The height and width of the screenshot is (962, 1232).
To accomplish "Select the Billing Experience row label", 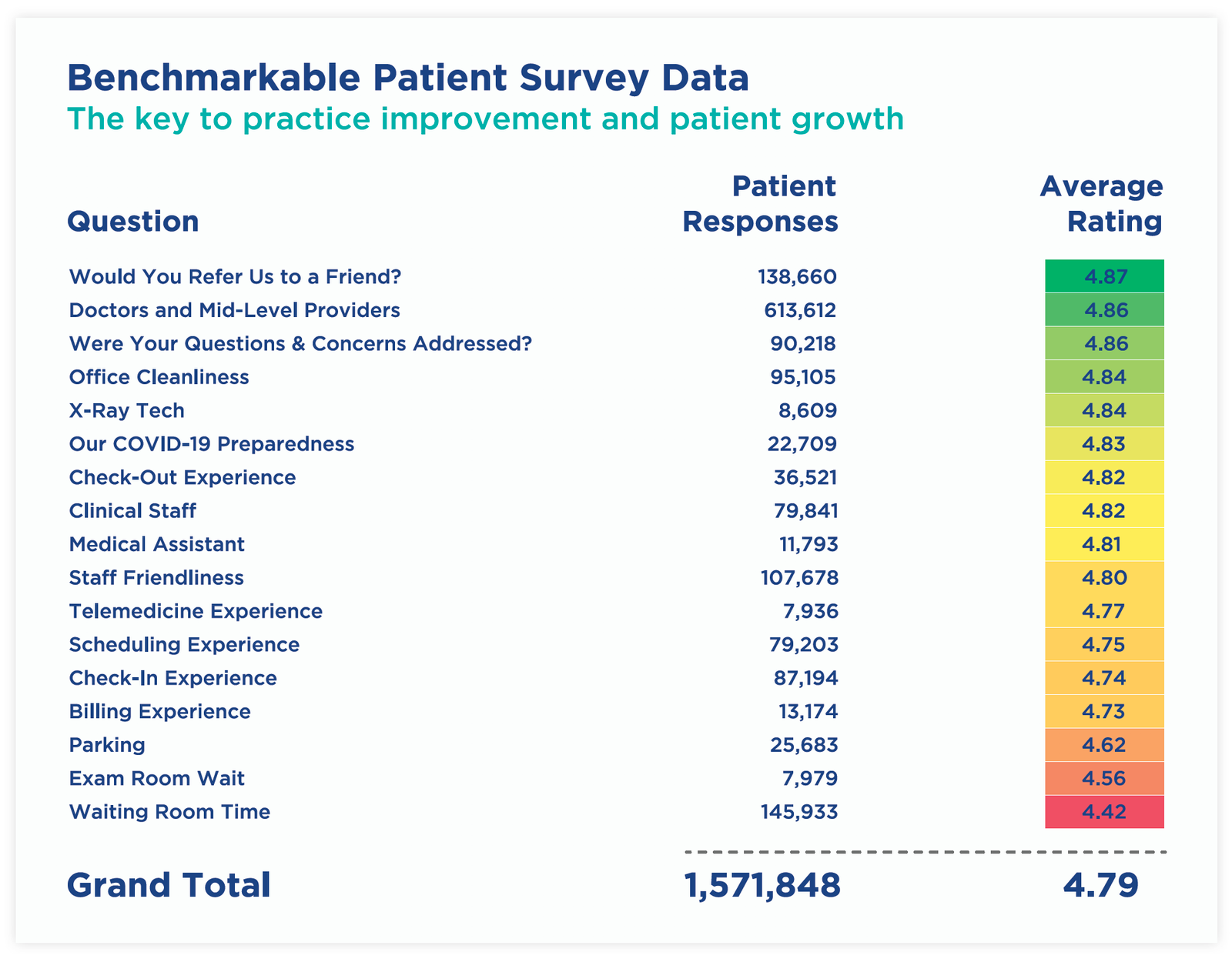I will tap(159, 711).
